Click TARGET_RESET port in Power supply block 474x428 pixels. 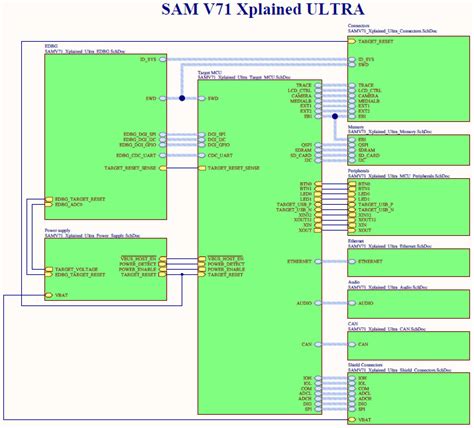(162, 275)
